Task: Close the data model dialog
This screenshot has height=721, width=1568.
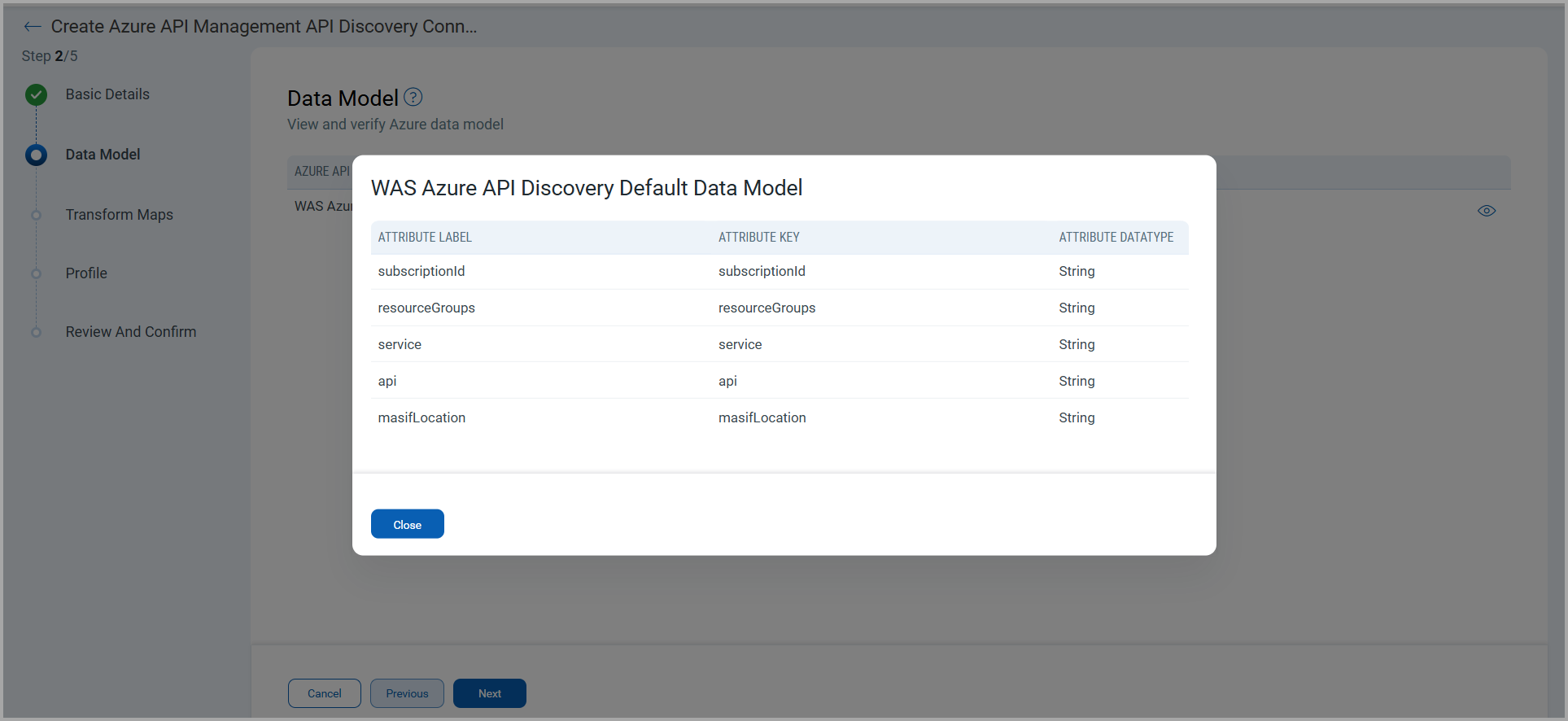Action: pos(408,524)
